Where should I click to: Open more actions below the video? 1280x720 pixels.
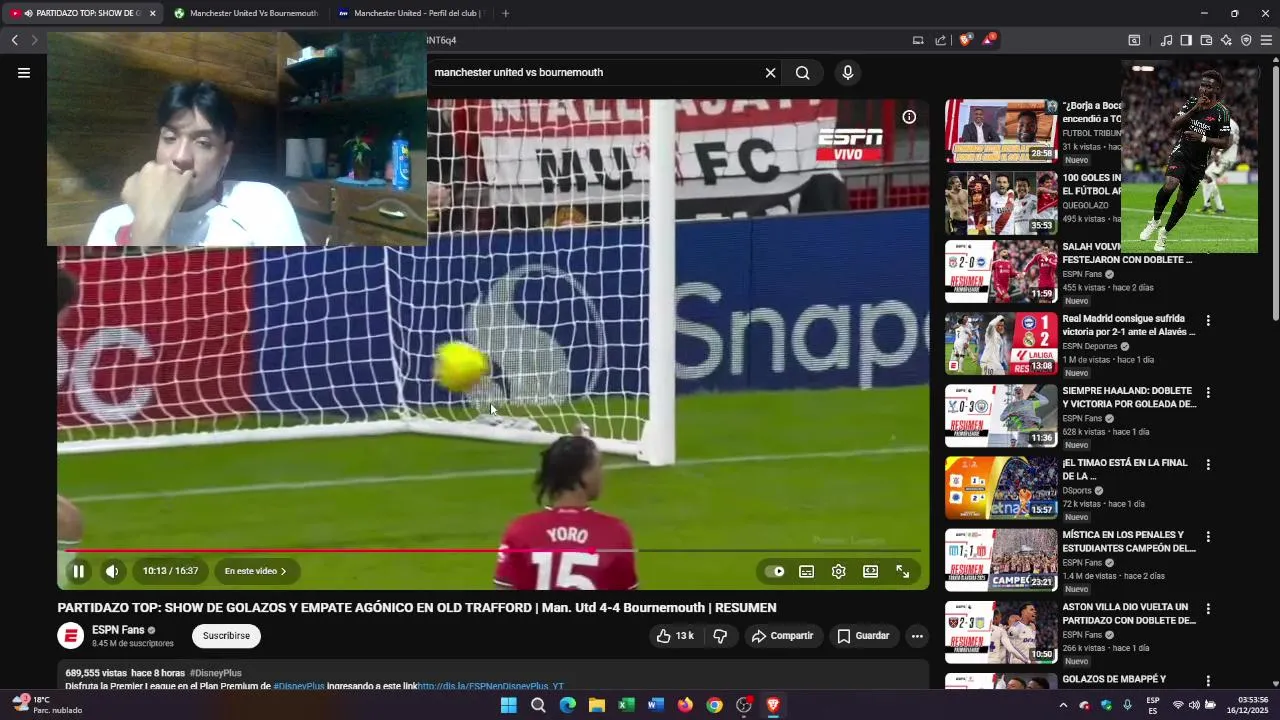click(917, 636)
